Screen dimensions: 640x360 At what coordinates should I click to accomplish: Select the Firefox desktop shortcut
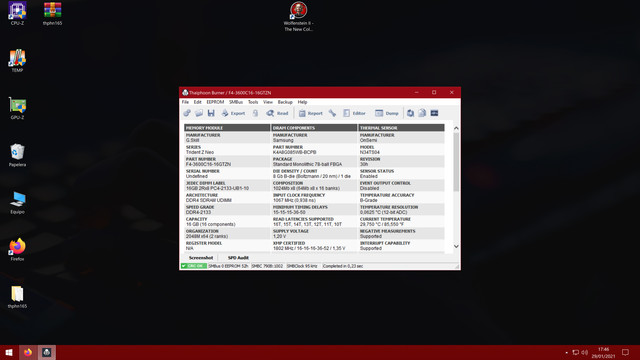click(17, 249)
